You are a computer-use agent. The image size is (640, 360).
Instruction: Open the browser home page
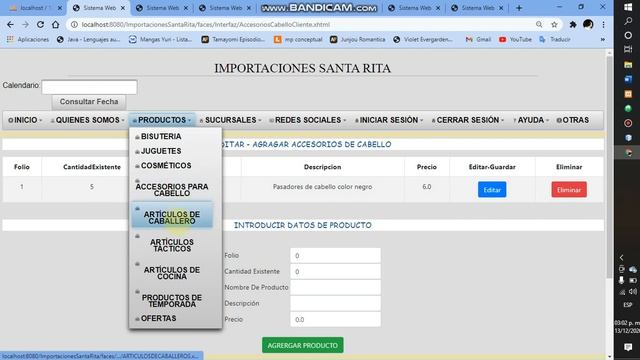pos(56,24)
